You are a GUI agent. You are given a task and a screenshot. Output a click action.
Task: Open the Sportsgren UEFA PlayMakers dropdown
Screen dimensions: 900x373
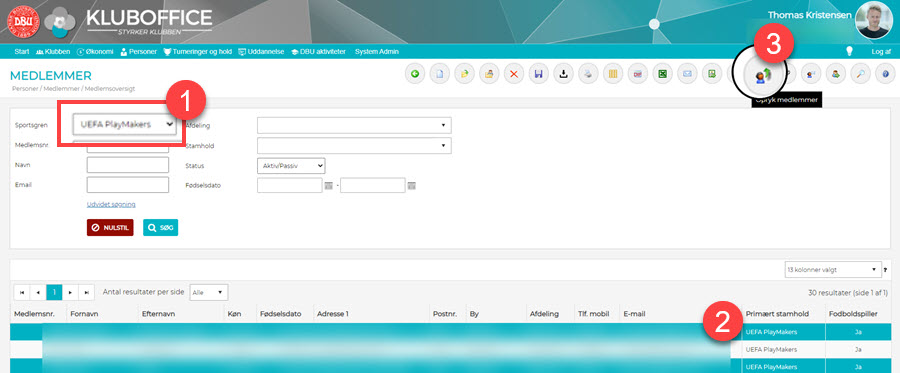[125, 123]
